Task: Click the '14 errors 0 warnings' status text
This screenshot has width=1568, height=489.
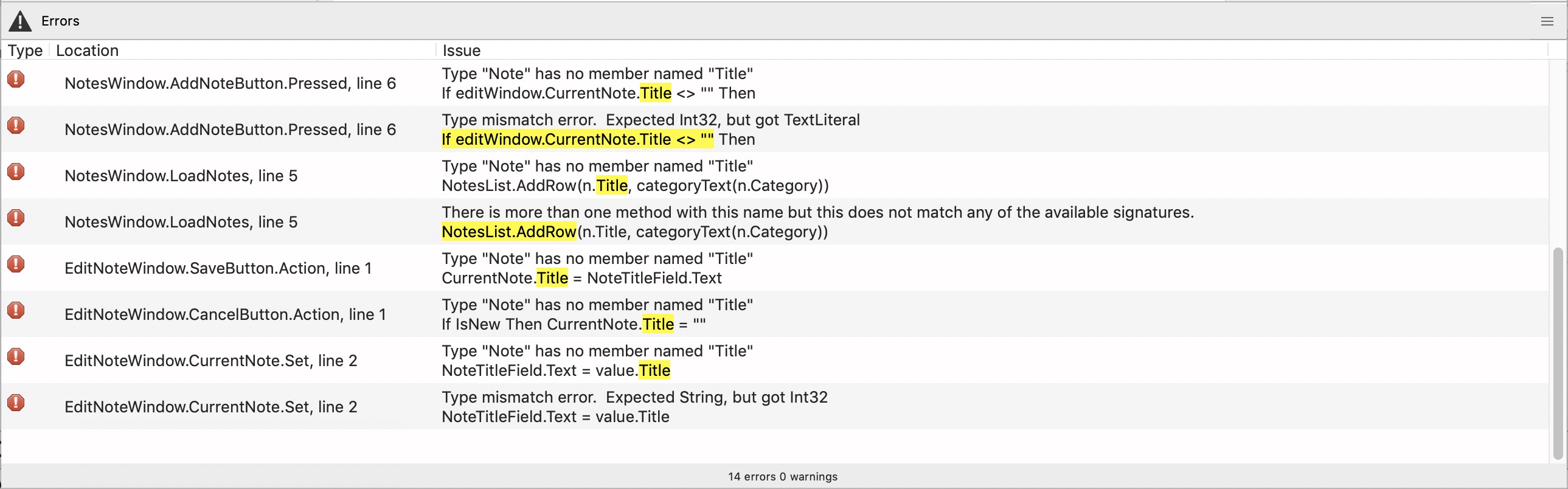Action: 782,477
